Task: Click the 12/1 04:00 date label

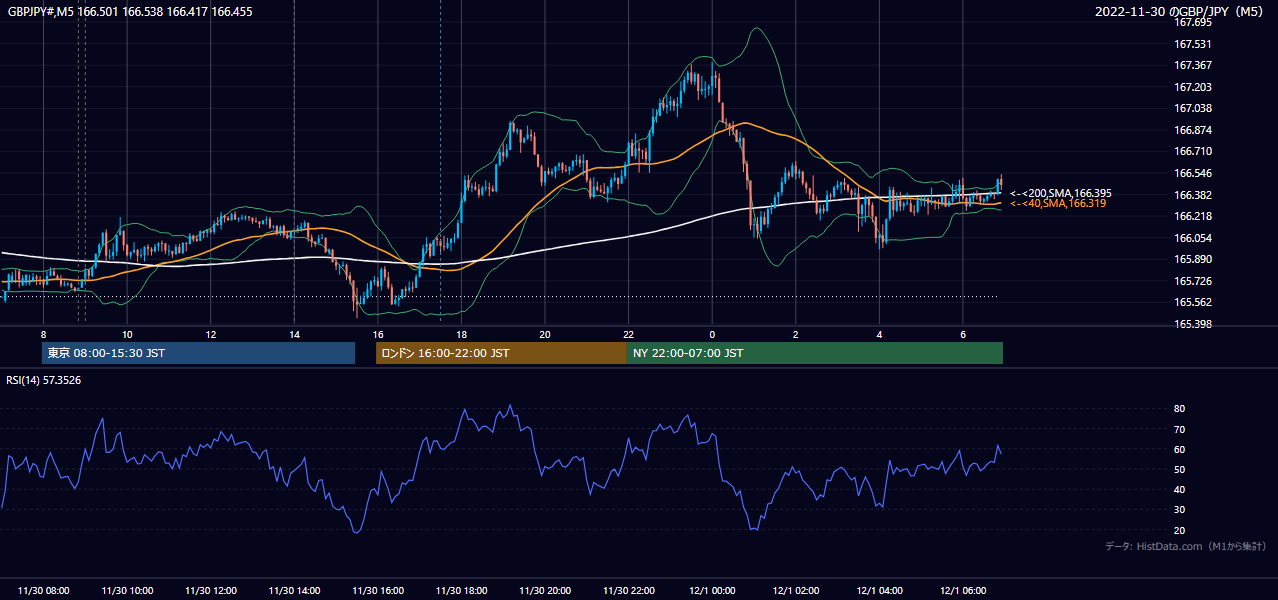Action: (x=879, y=591)
